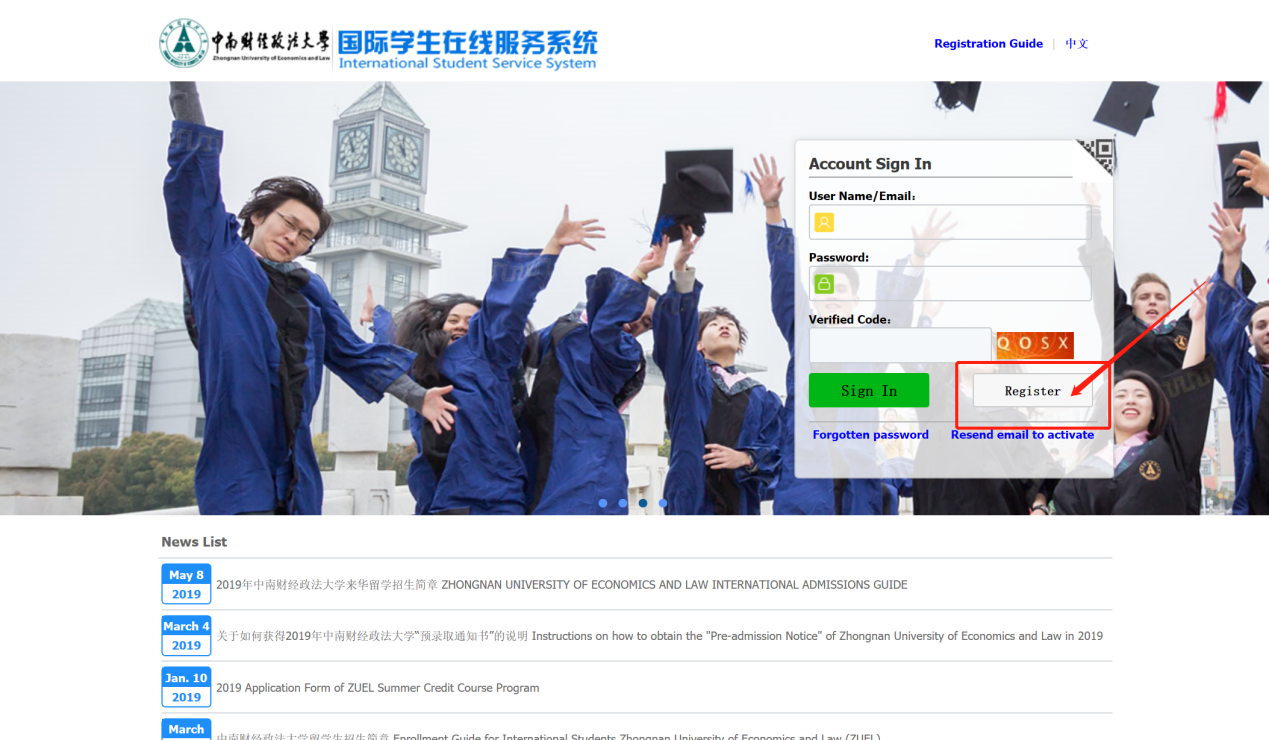
Task: Click the university logo emblem
Action: [184, 44]
